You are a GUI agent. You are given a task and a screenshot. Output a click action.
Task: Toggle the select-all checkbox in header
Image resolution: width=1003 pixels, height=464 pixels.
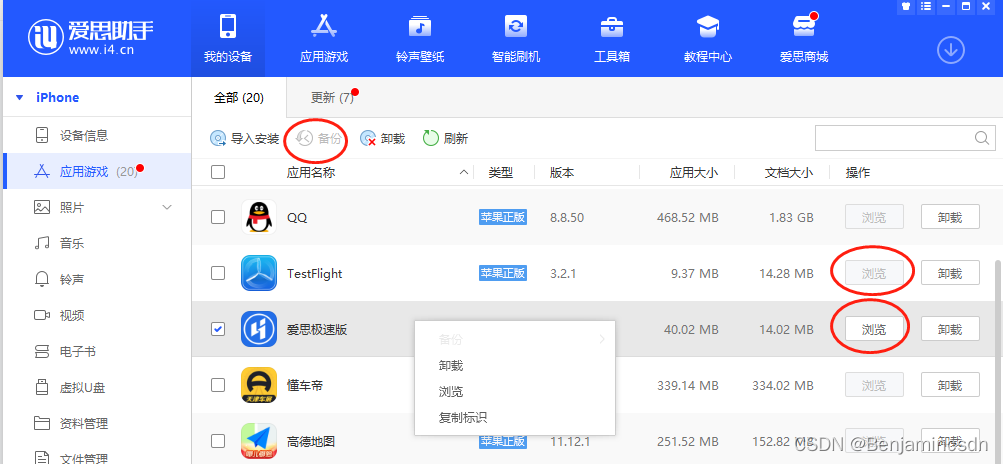218,172
